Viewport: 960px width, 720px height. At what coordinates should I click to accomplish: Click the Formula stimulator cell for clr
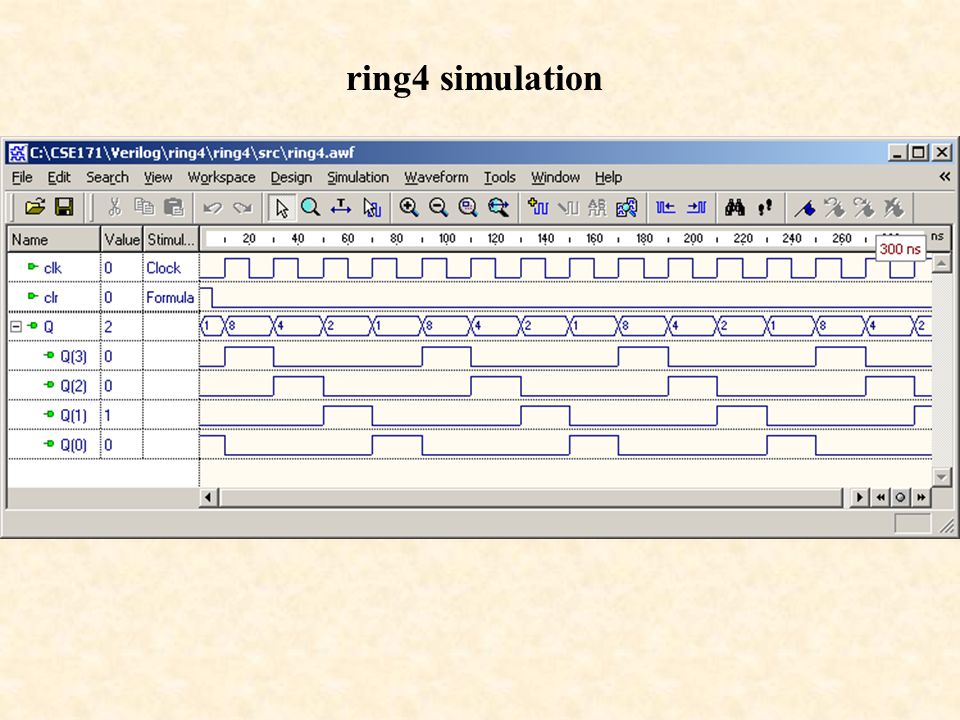pyautogui.click(x=170, y=297)
